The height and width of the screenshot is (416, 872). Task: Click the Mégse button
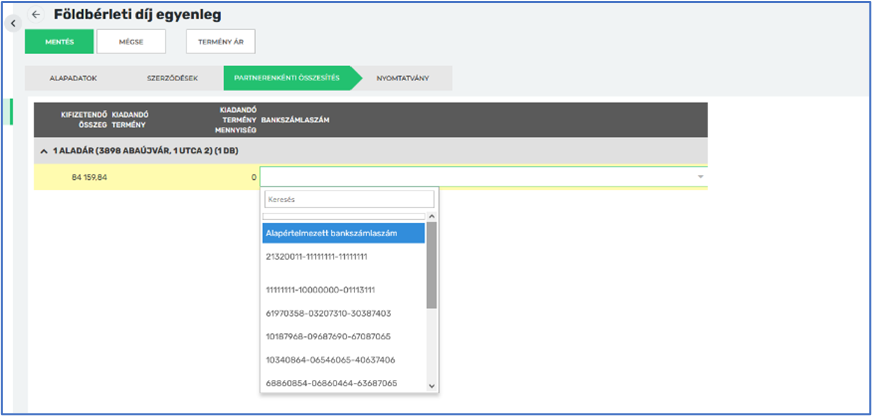pyautogui.click(x=131, y=41)
